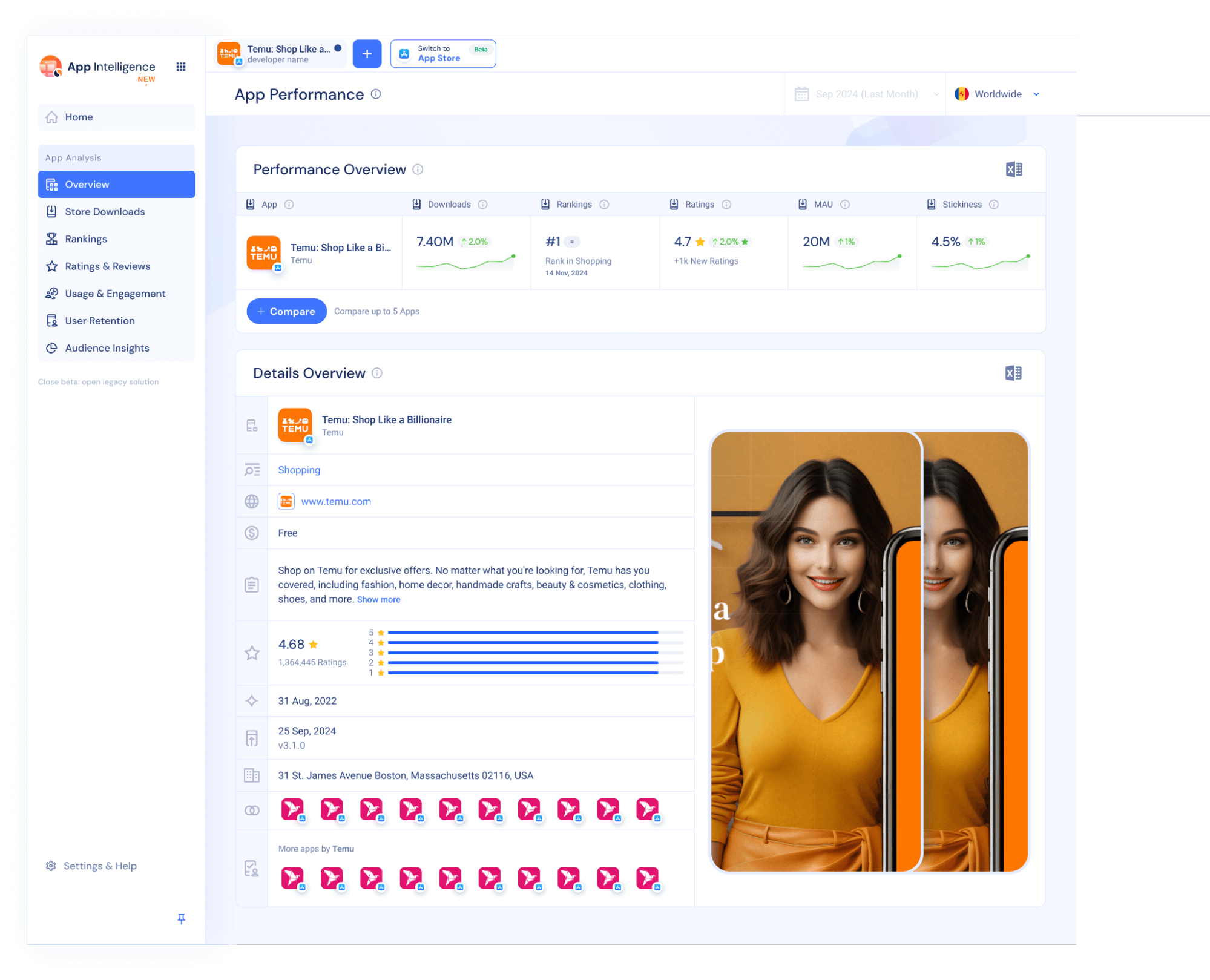Export Details Overview to Excel
Screen dimensions: 1210x980
tap(1014, 373)
